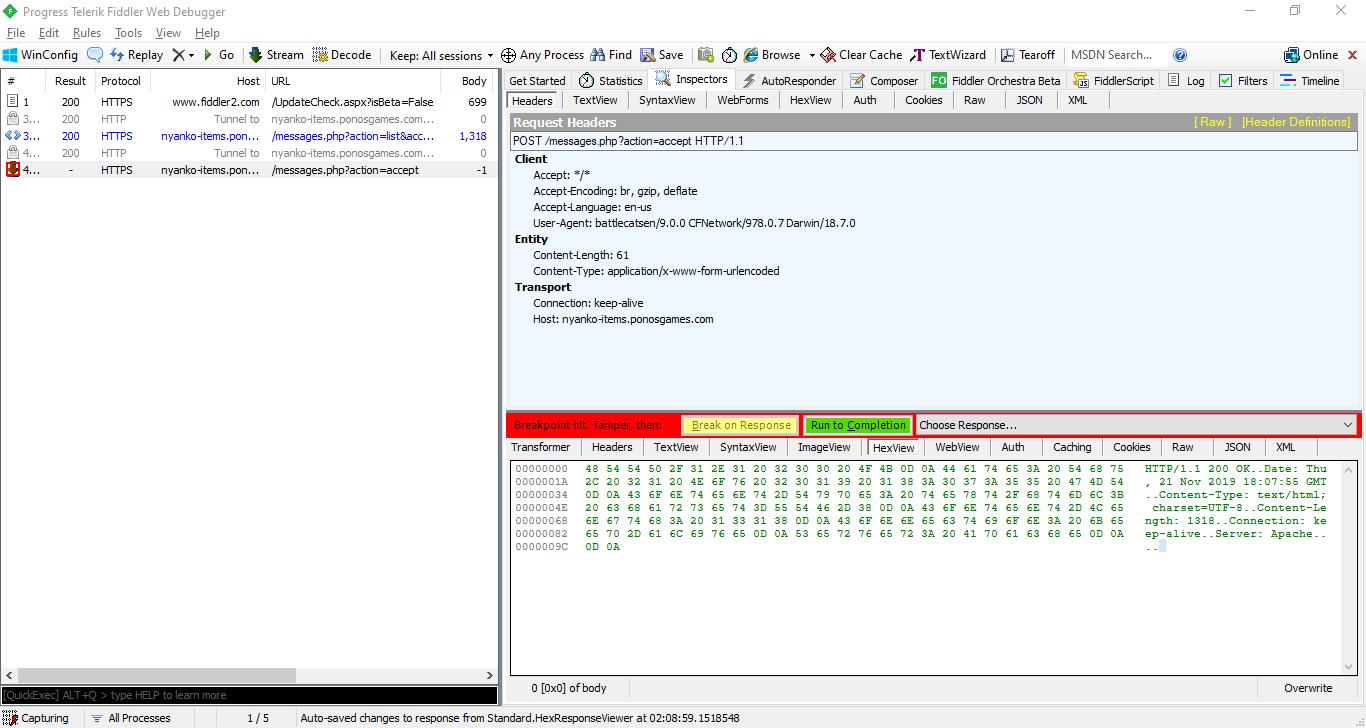Click the Remove sessions X icon
The image size is (1366, 728).
pos(178,55)
